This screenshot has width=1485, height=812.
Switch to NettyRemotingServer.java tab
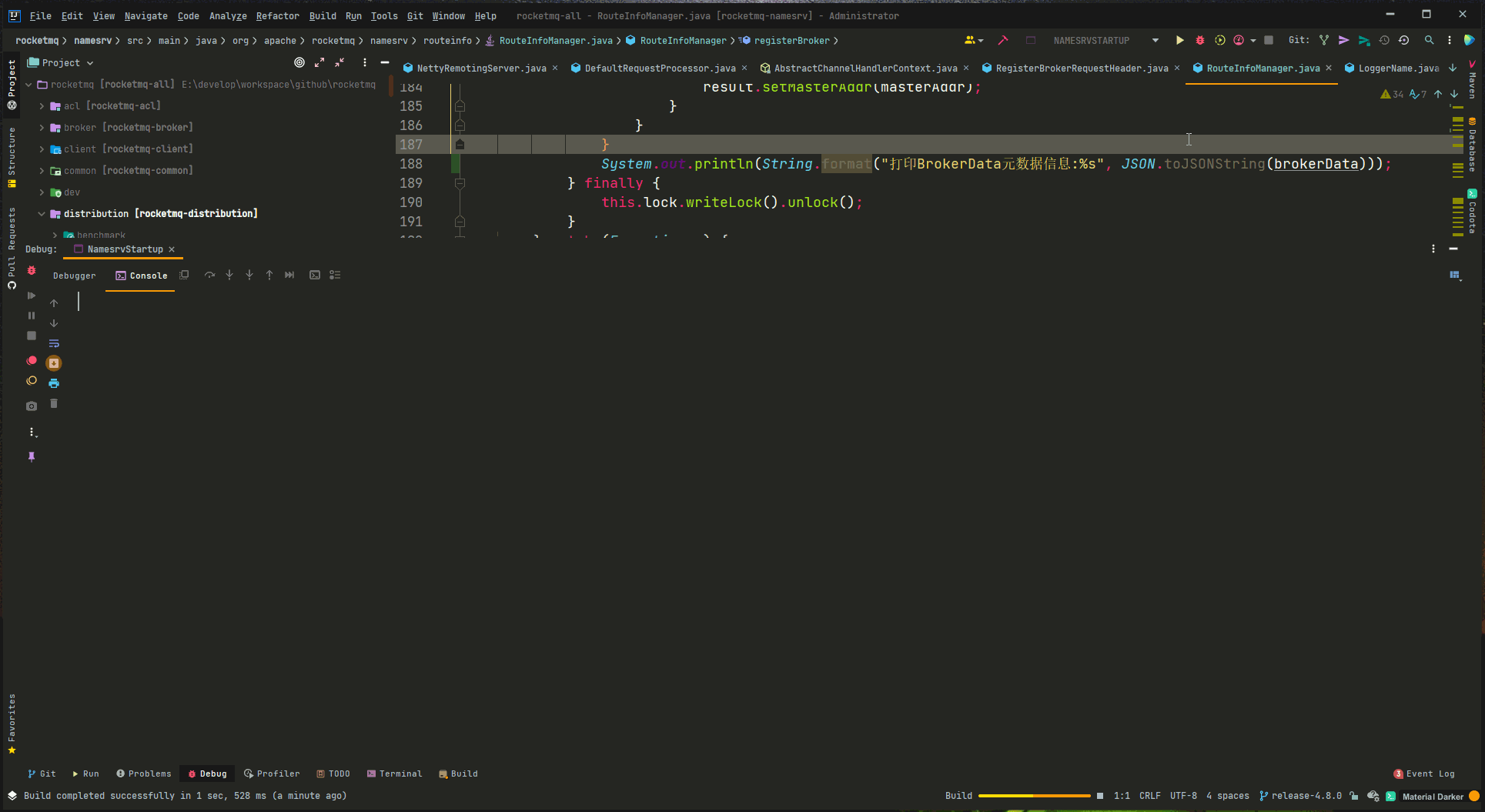[481, 69]
